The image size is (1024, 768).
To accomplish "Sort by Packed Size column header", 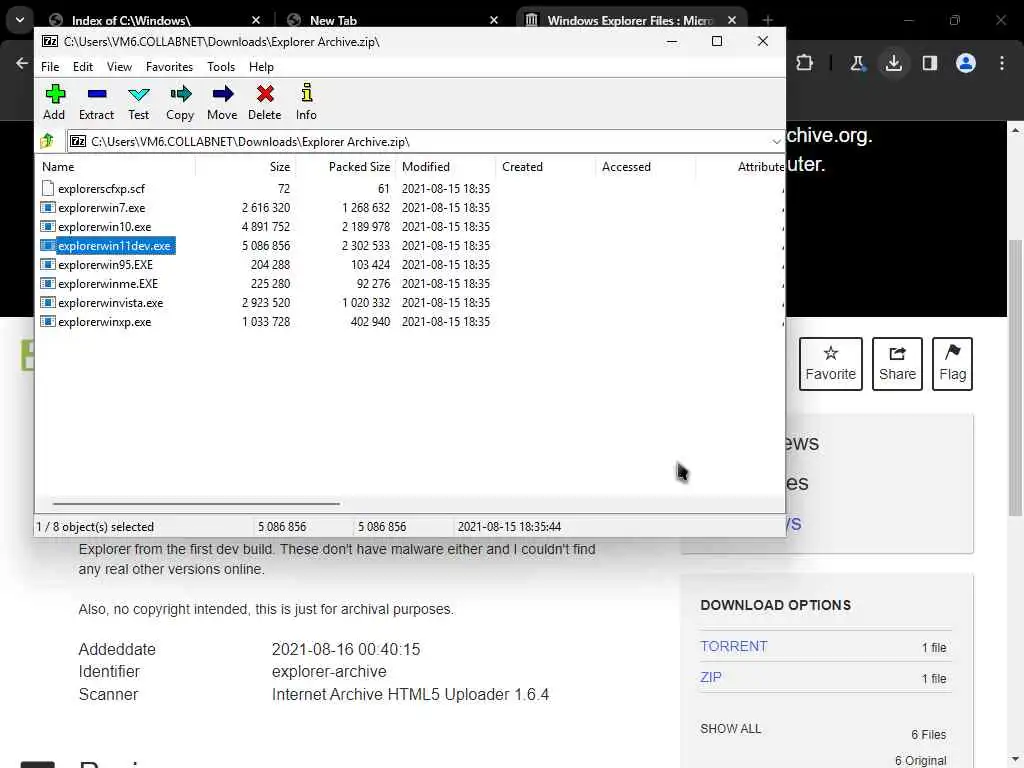I will pyautogui.click(x=345, y=167).
